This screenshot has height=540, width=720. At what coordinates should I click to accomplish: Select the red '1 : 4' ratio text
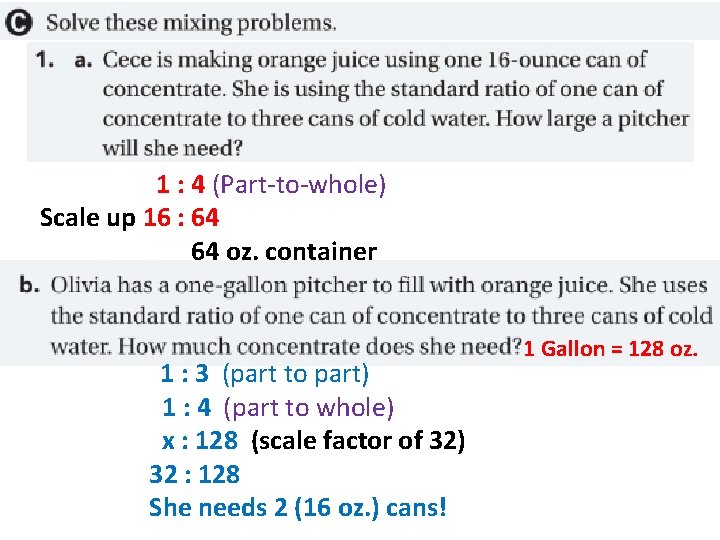coord(180,185)
